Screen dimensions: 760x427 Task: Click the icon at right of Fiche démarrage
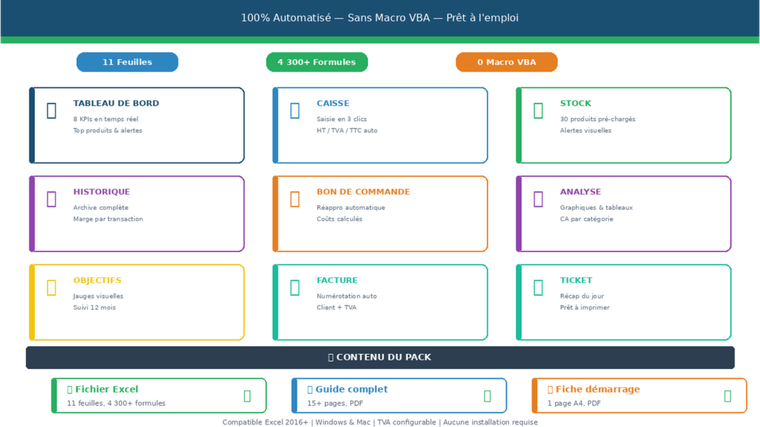(x=727, y=396)
